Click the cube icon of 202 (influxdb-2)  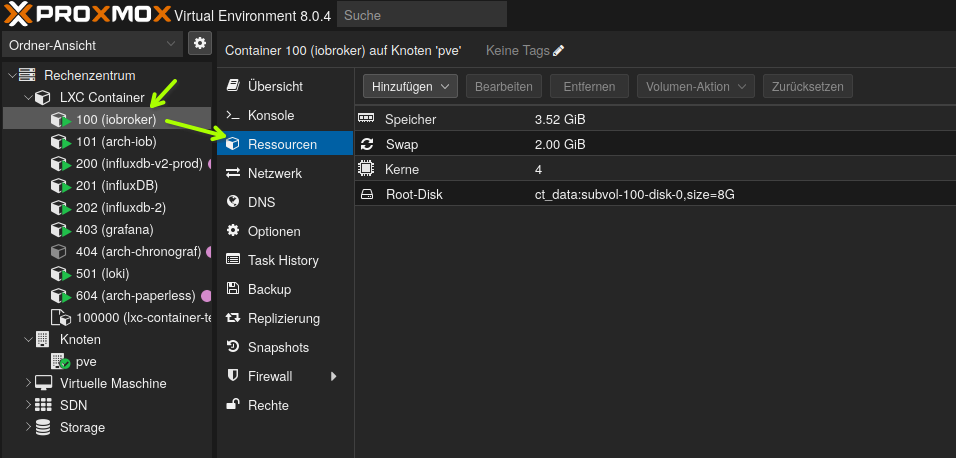click(60, 208)
